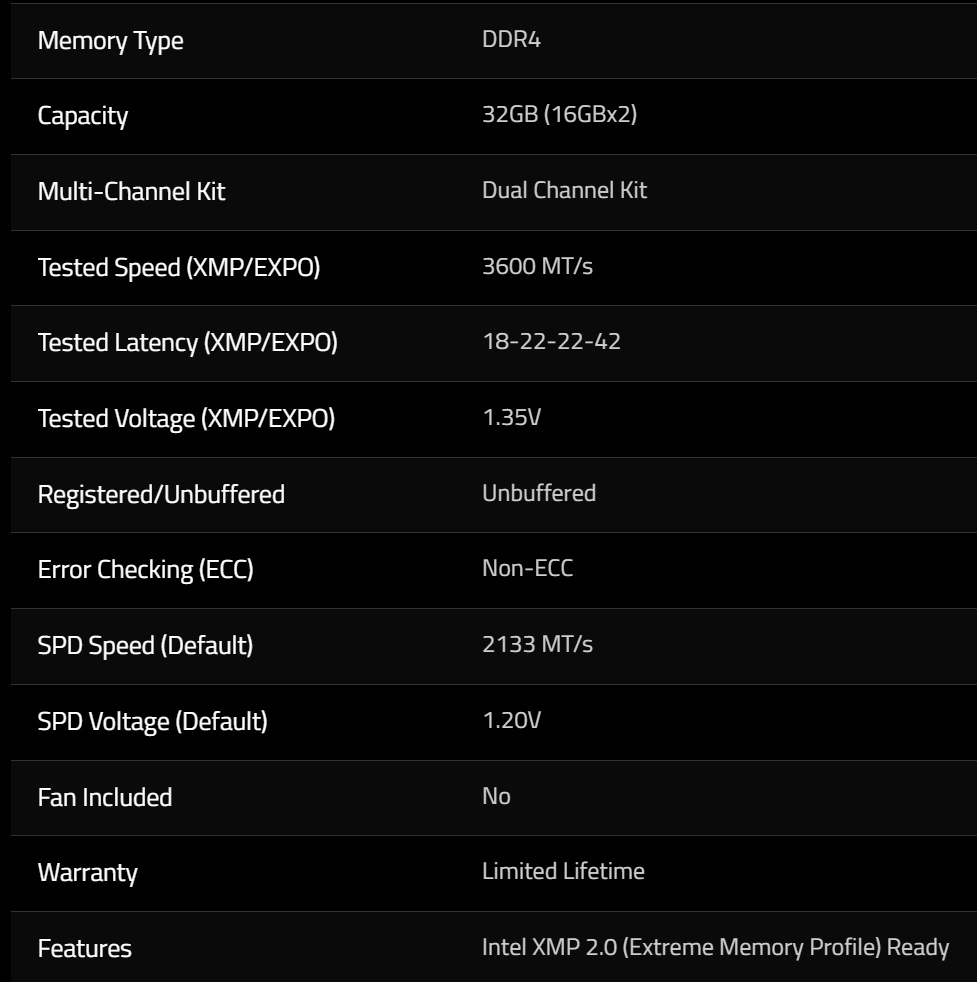Click the Fan Included label
The height and width of the screenshot is (982, 977).
click(104, 798)
